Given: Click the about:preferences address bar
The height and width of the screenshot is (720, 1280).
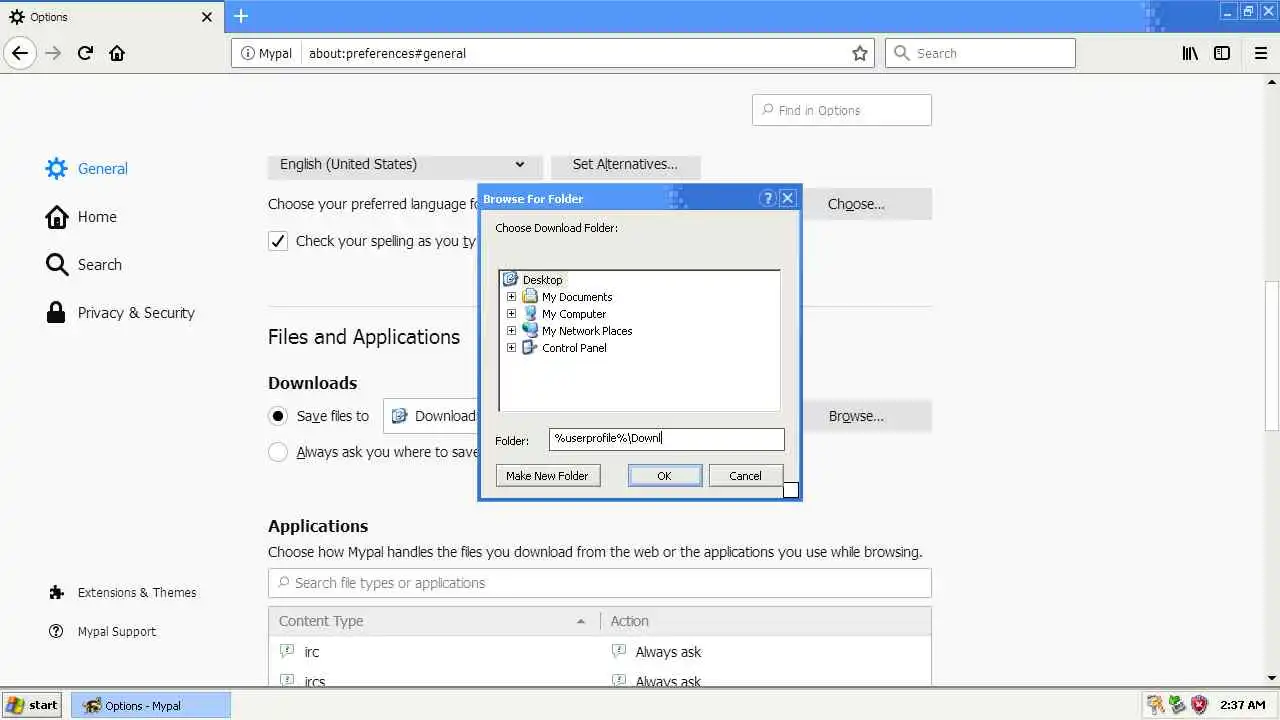Looking at the screenshot, I should pyautogui.click(x=575, y=53).
